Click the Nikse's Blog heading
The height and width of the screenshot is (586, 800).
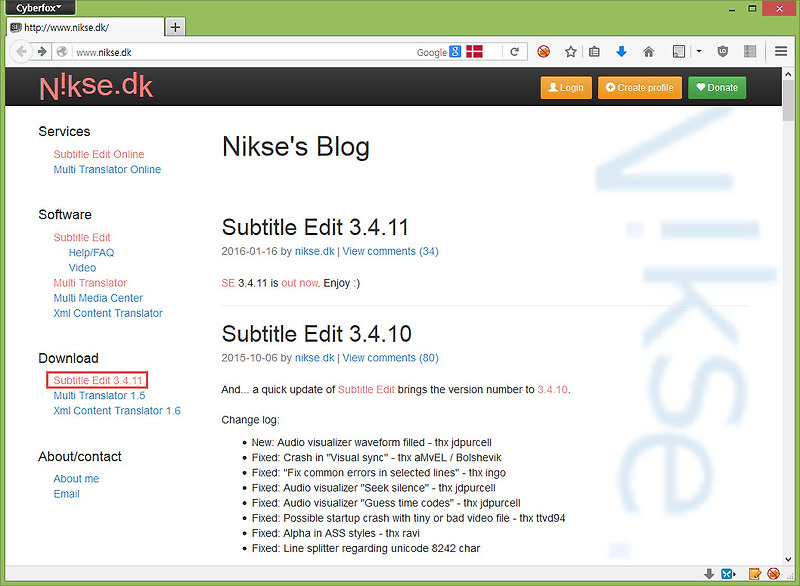(296, 146)
